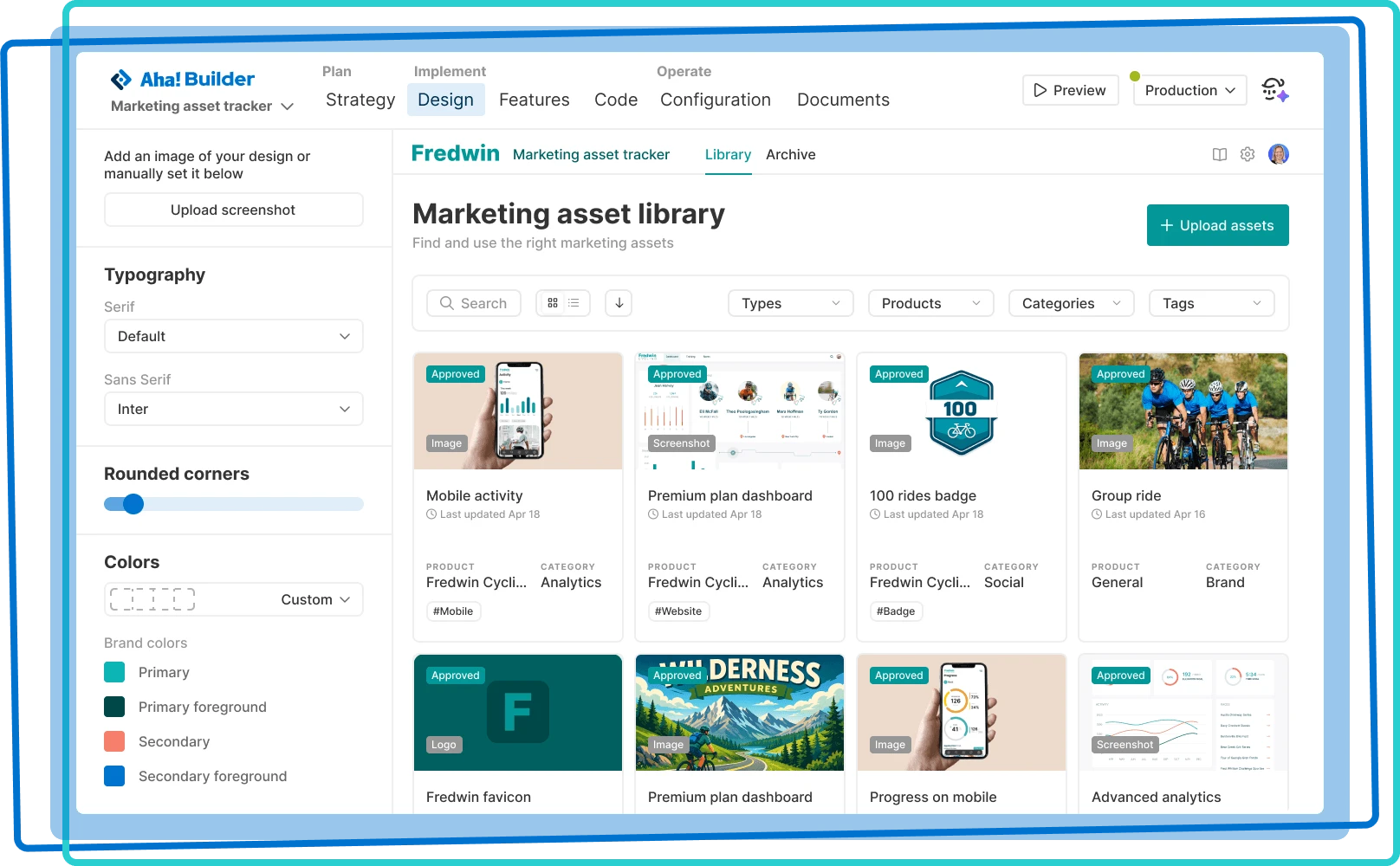Click the Advanced analytics card title

pyautogui.click(x=1157, y=797)
